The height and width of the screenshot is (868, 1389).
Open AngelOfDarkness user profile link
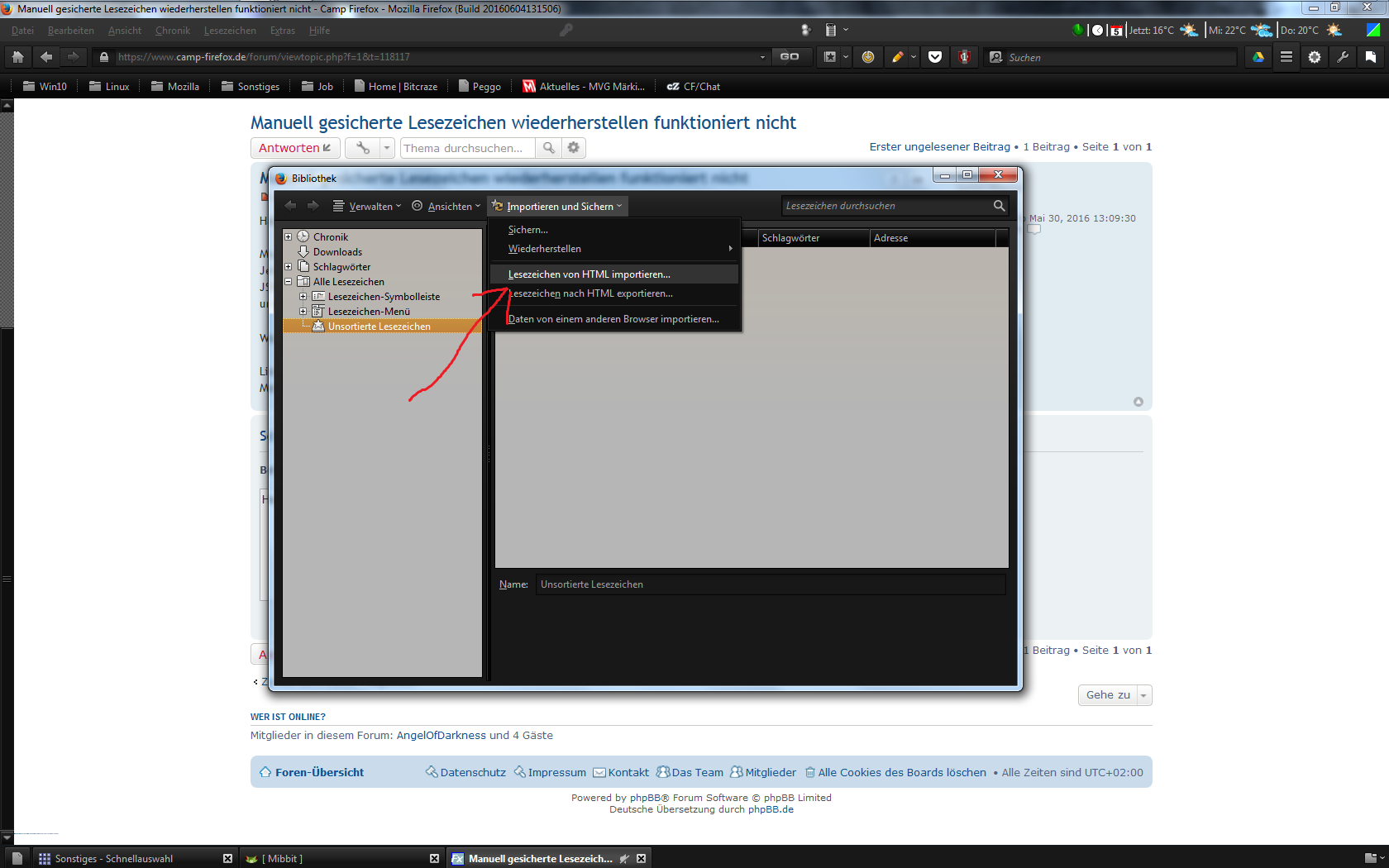coord(442,735)
